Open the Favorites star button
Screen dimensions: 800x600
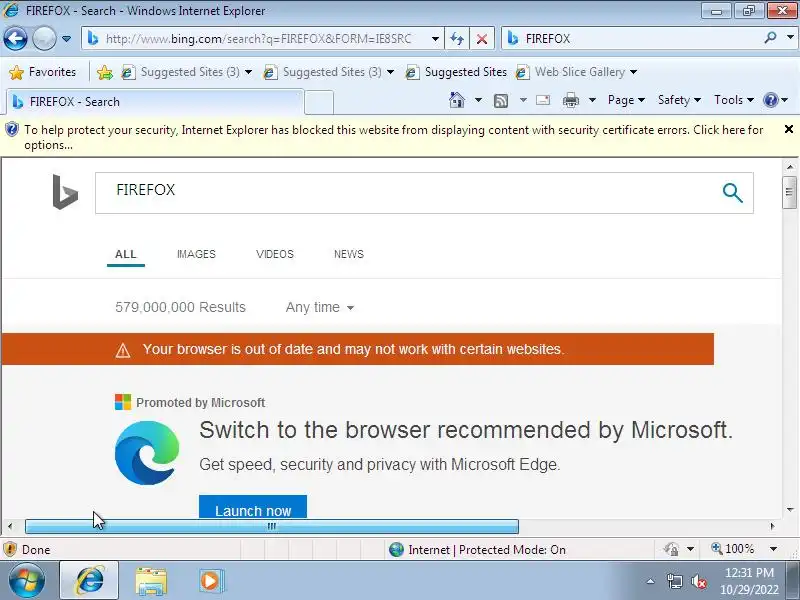point(42,72)
